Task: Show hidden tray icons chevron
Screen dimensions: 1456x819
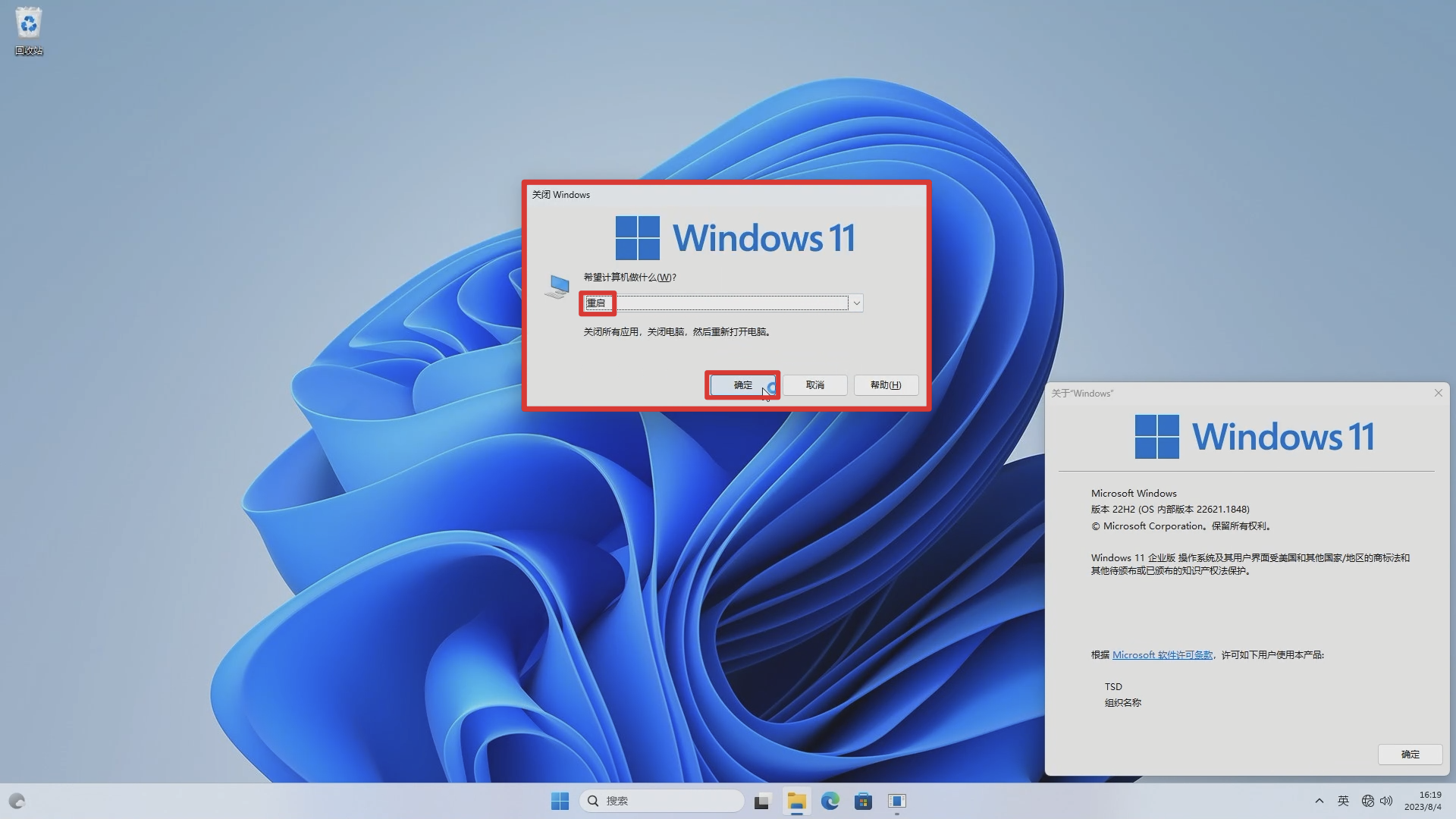Action: [x=1319, y=801]
